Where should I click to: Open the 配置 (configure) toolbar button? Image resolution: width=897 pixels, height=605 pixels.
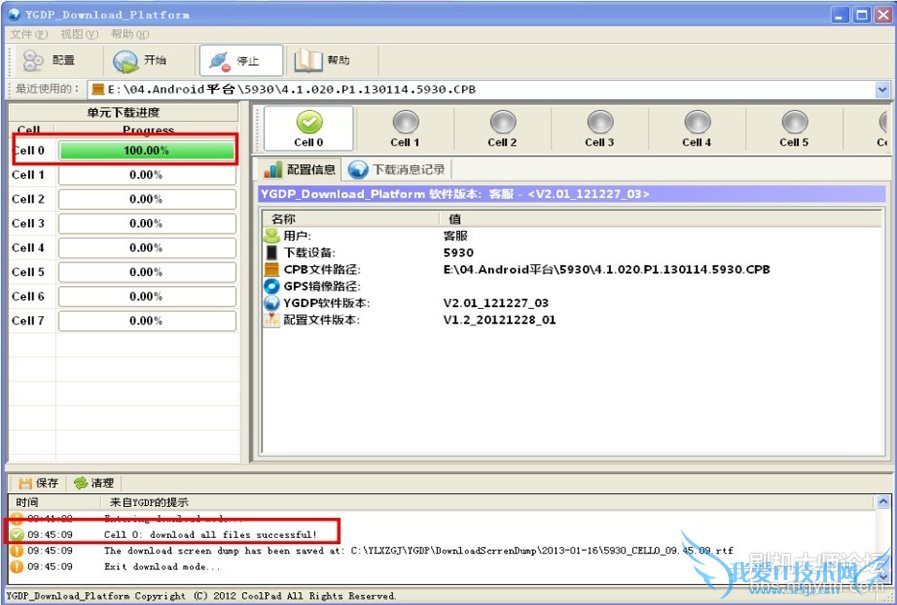point(49,60)
